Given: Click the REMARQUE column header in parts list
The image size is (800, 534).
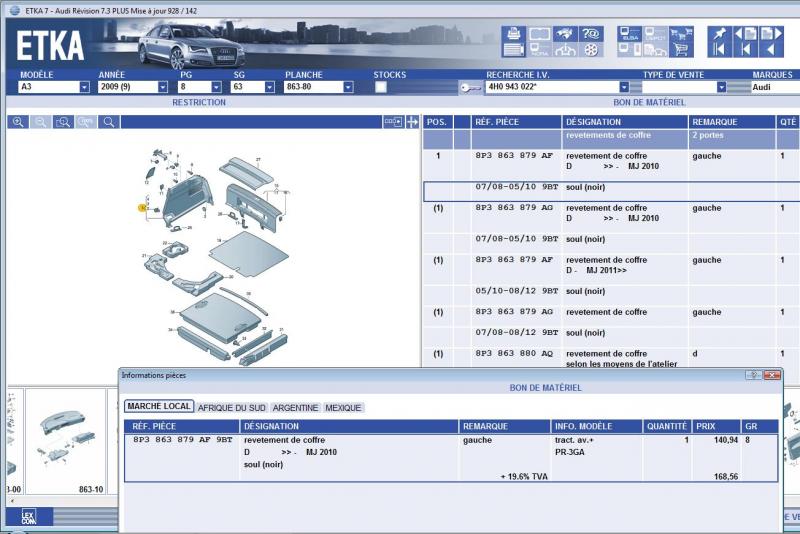Looking at the screenshot, I should pos(732,122).
